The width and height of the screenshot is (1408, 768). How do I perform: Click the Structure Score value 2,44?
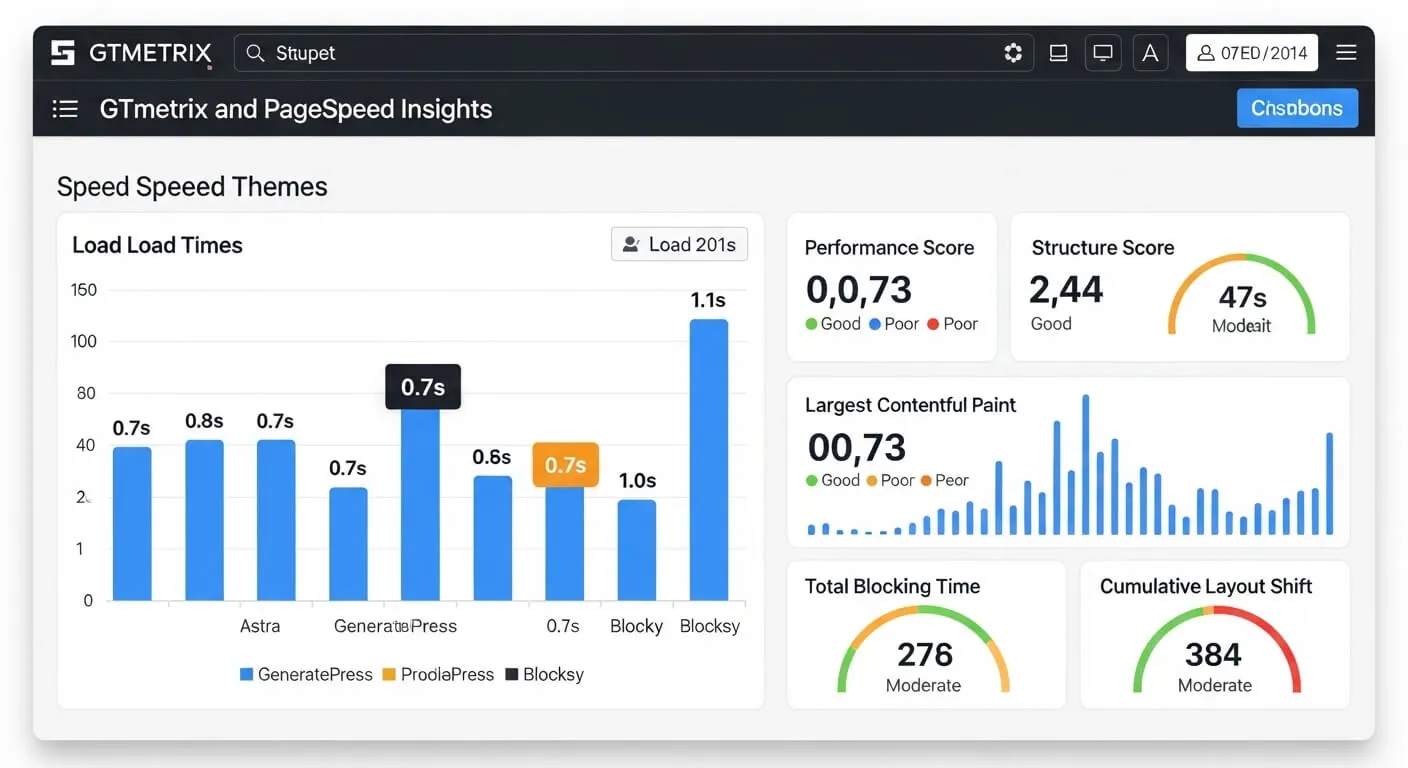(x=1066, y=290)
